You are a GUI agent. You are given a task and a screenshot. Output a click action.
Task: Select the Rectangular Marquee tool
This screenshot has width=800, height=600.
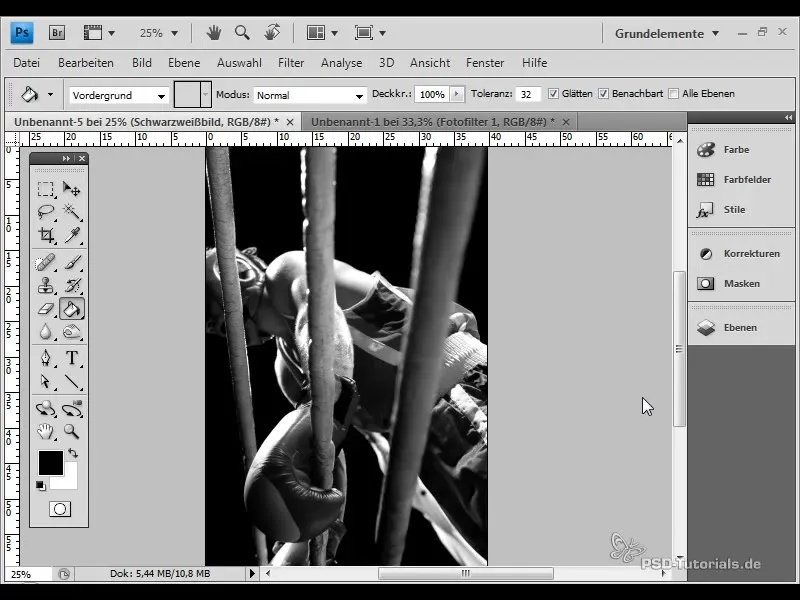45,189
